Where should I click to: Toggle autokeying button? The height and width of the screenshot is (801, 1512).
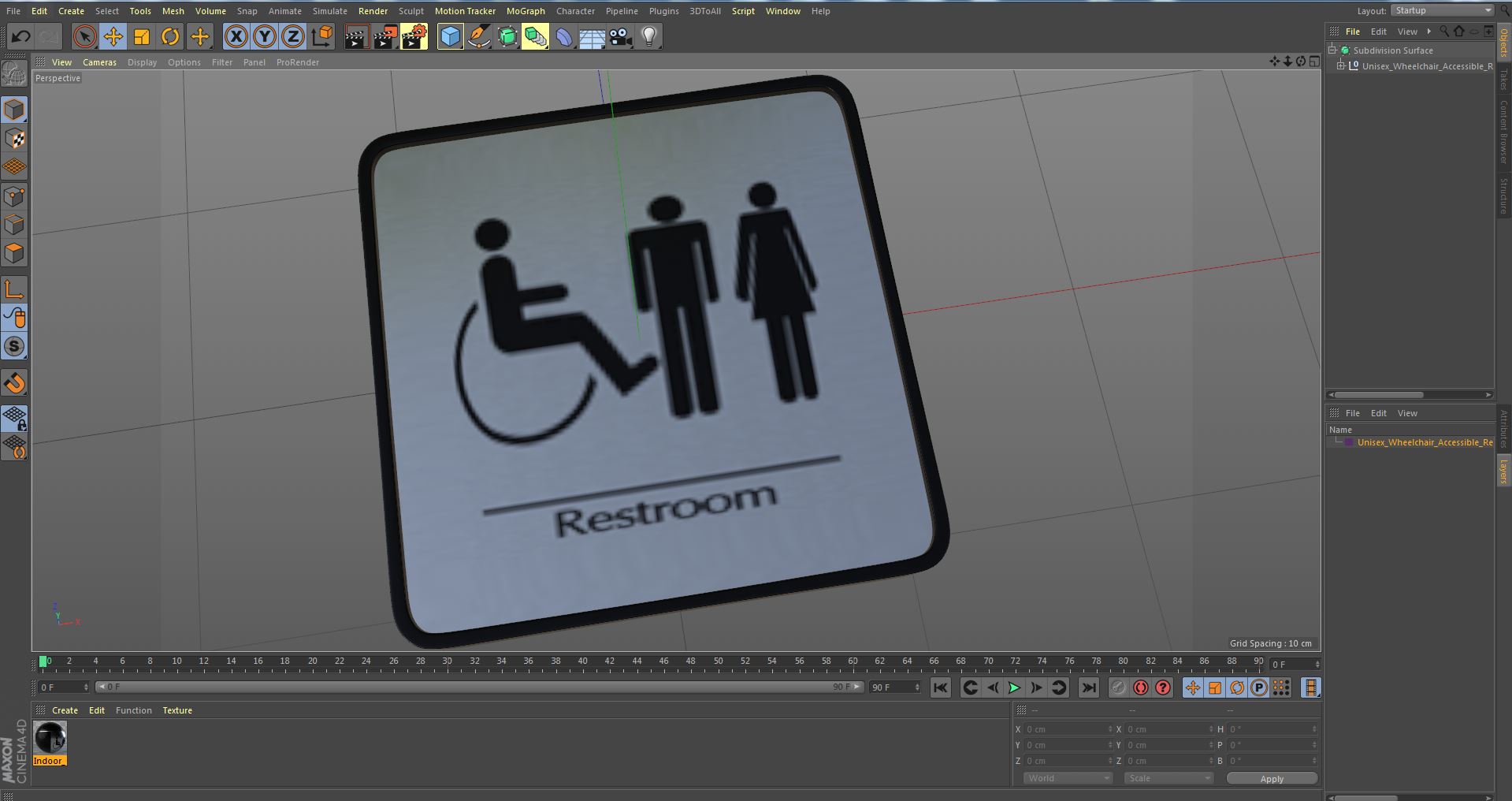pos(1140,687)
